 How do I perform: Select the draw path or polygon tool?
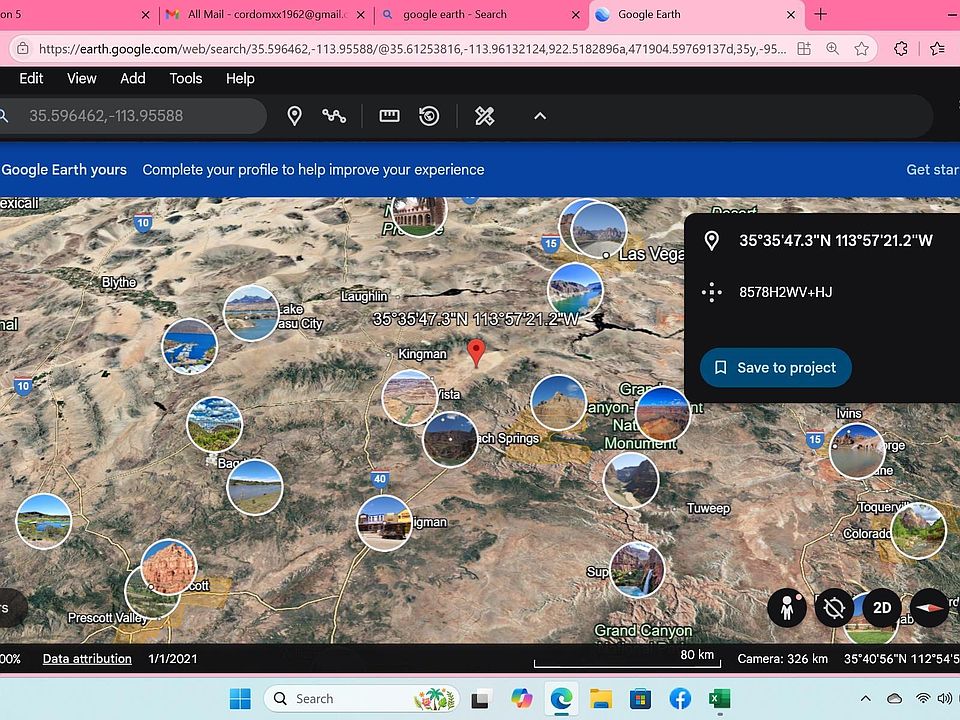point(334,116)
